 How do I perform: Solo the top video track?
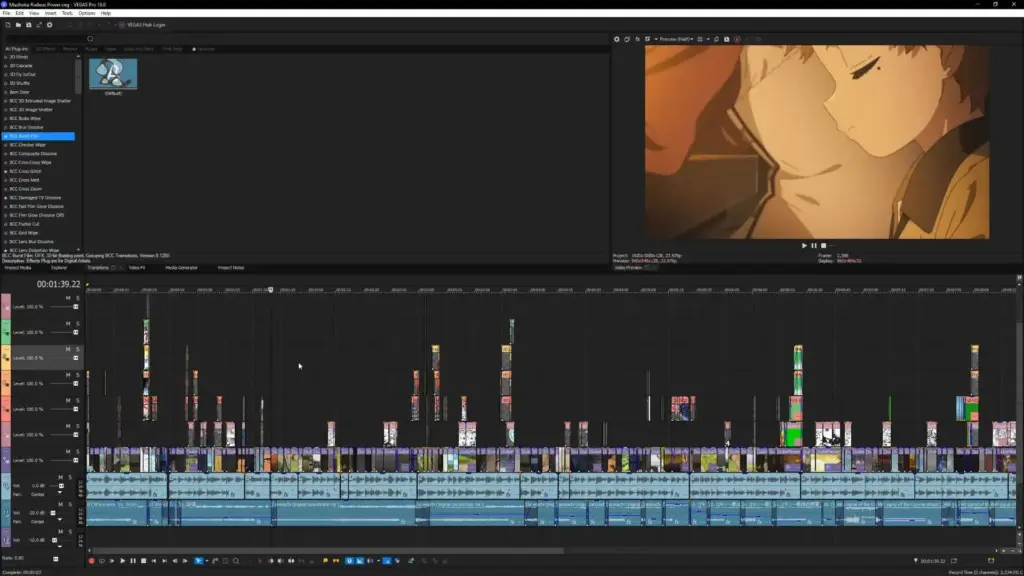(77, 298)
